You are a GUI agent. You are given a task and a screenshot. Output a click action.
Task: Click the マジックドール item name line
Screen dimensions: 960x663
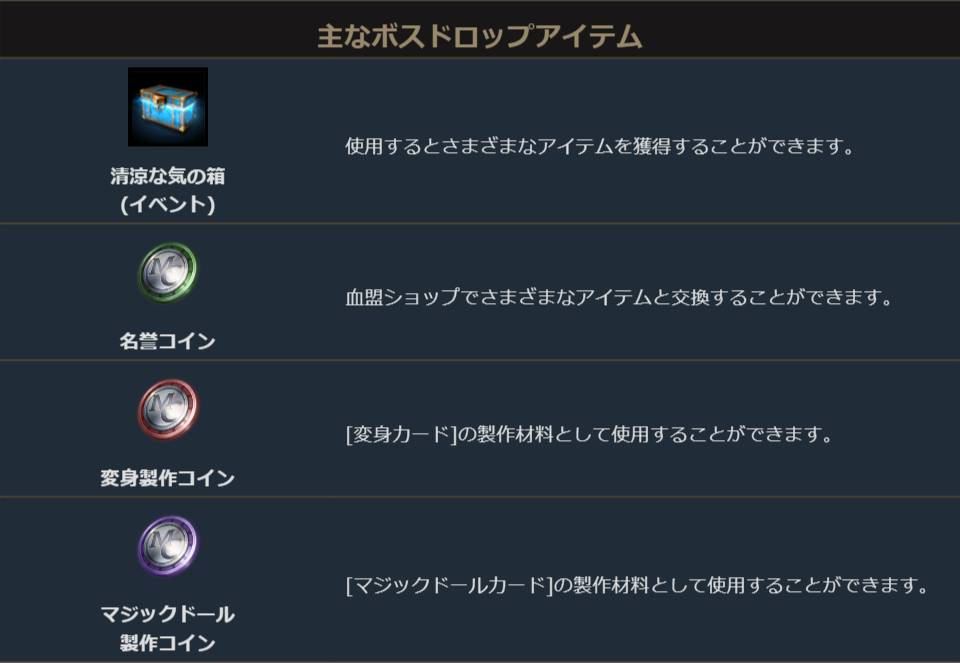167,614
